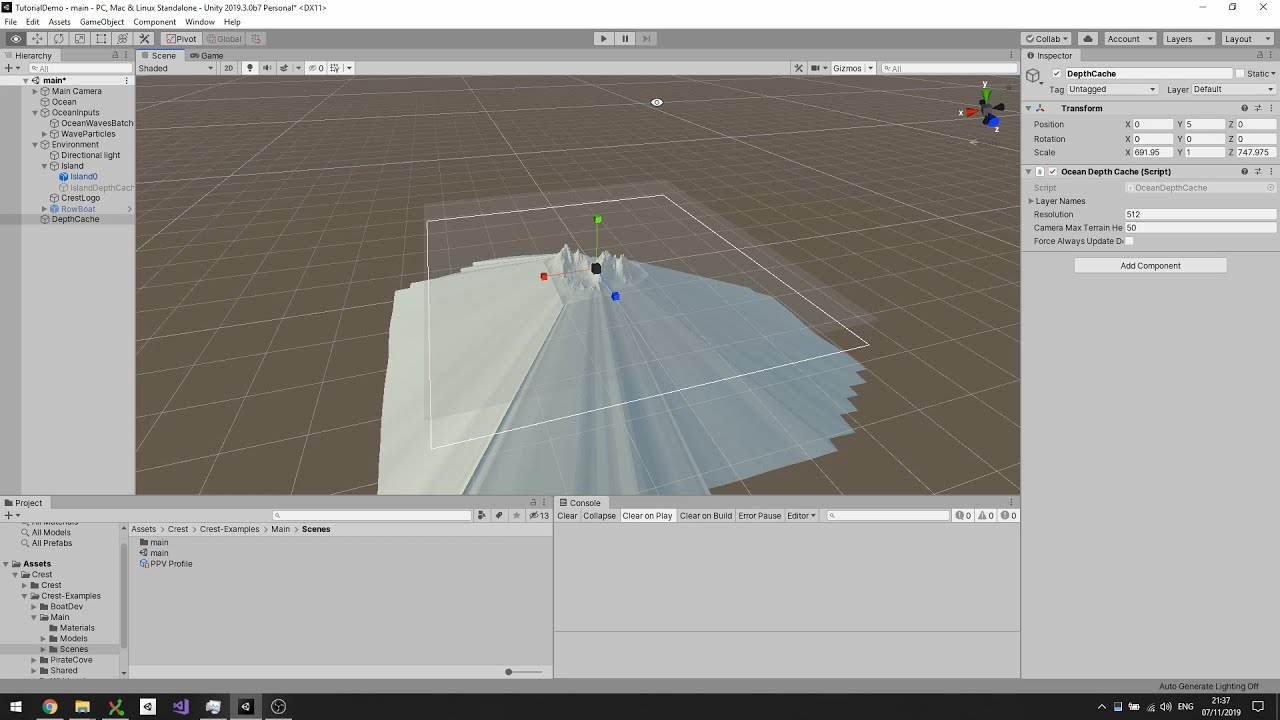Enable Force Always Update Debug checkbox
The image size is (1280, 720).
1130,241
